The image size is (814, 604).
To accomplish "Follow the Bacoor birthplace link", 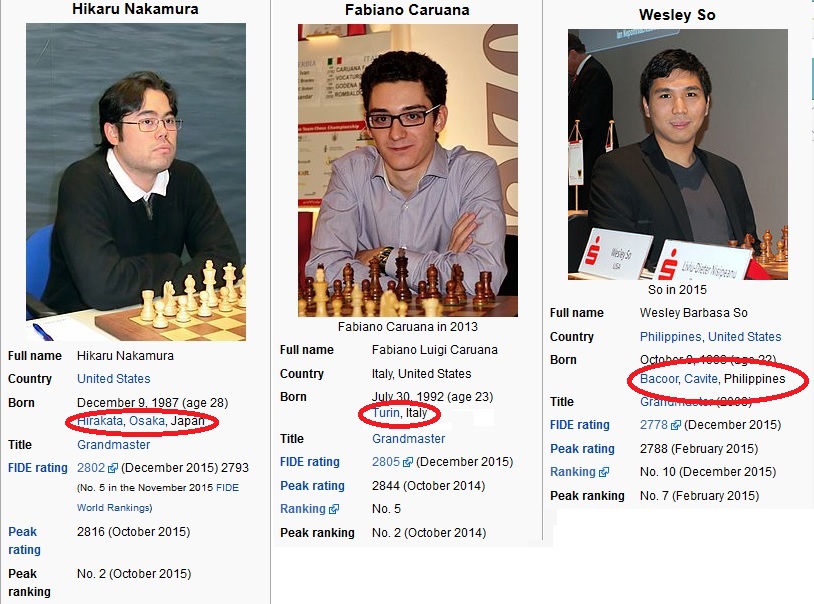I will point(659,379).
